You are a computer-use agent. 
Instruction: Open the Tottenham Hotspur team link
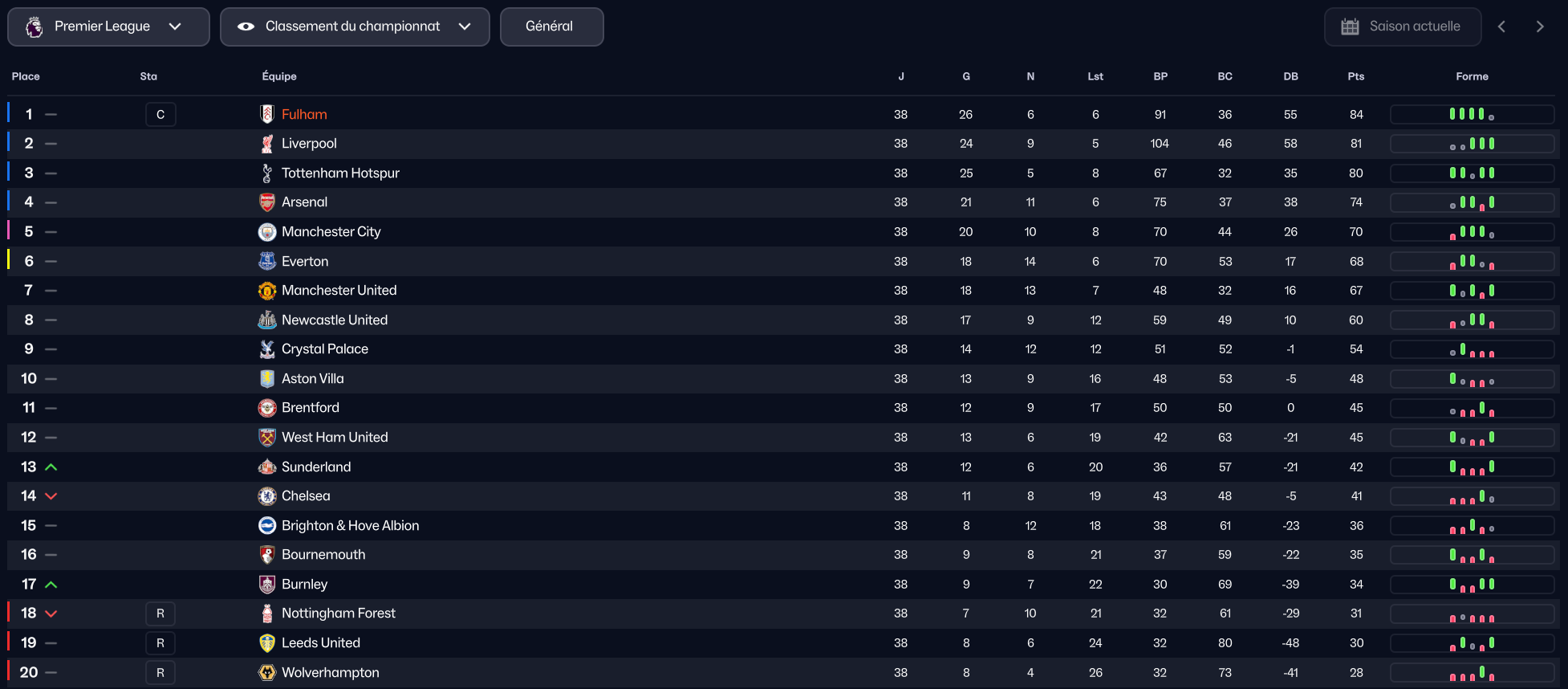(x=340, y=173)
